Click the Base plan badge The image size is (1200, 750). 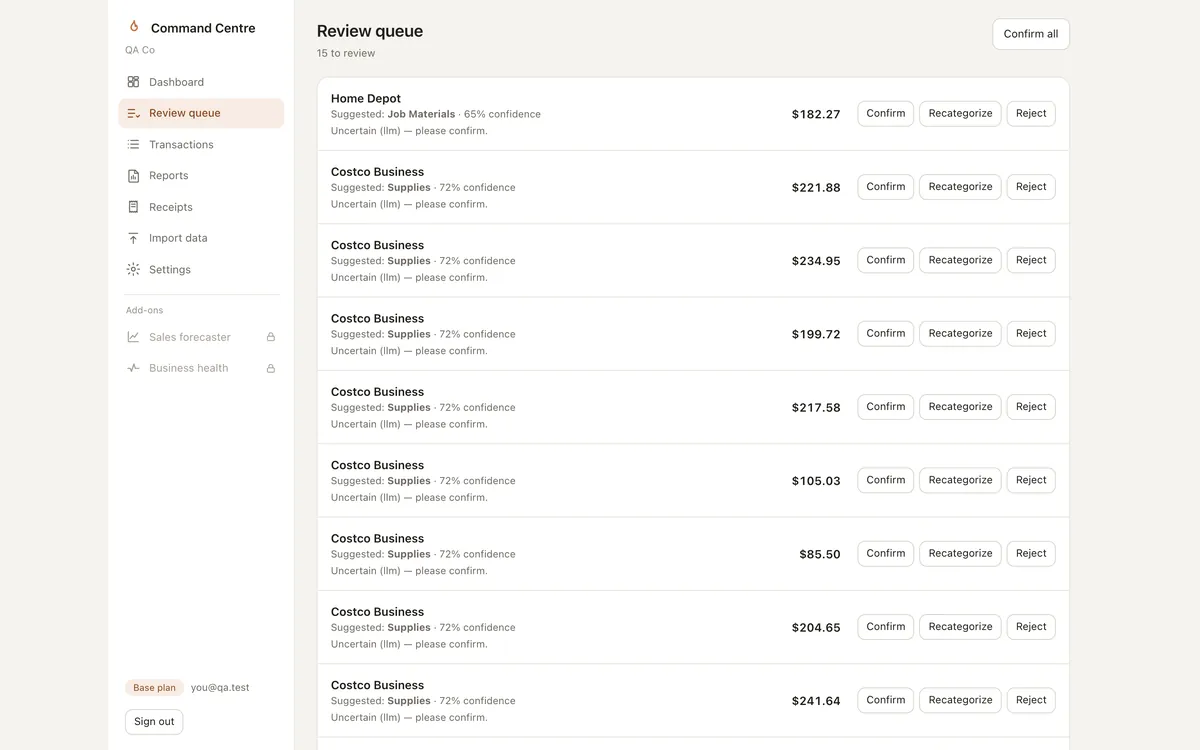click(x=154, y=688)
